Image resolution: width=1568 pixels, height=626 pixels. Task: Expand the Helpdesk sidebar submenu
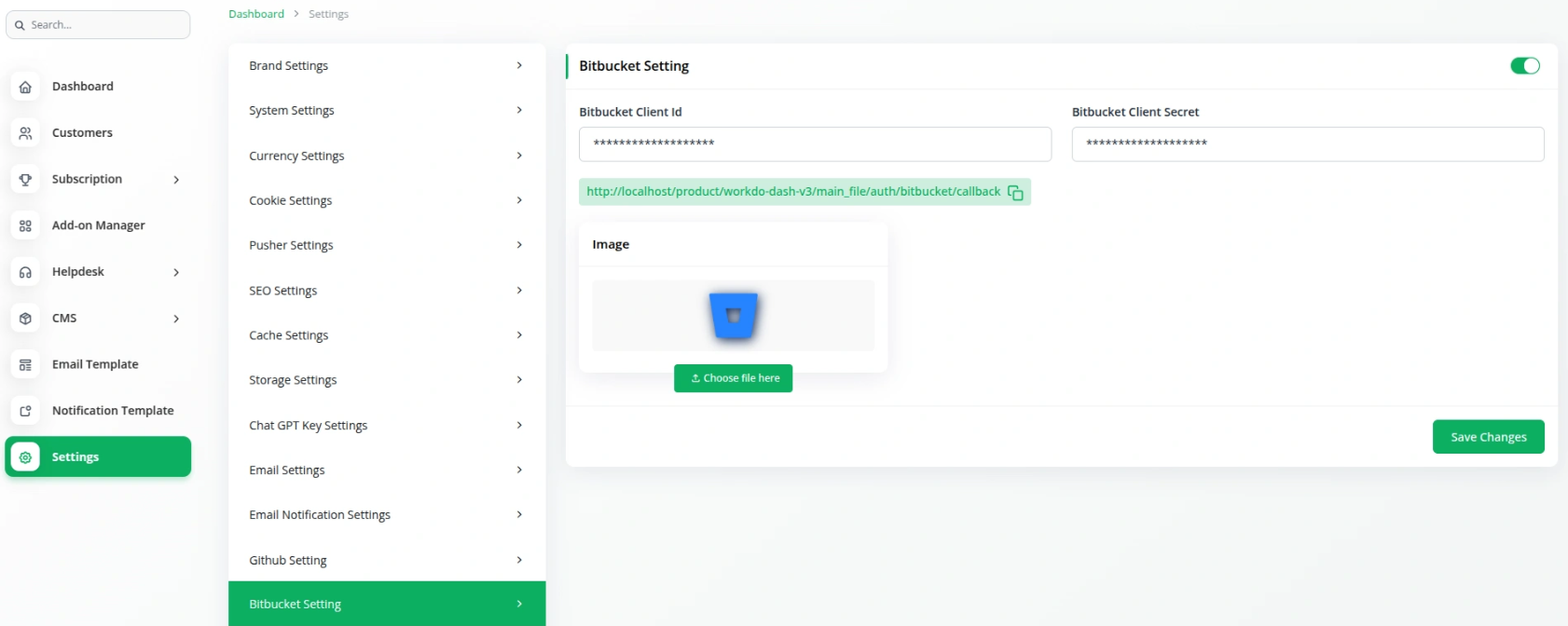coord(176,272)
